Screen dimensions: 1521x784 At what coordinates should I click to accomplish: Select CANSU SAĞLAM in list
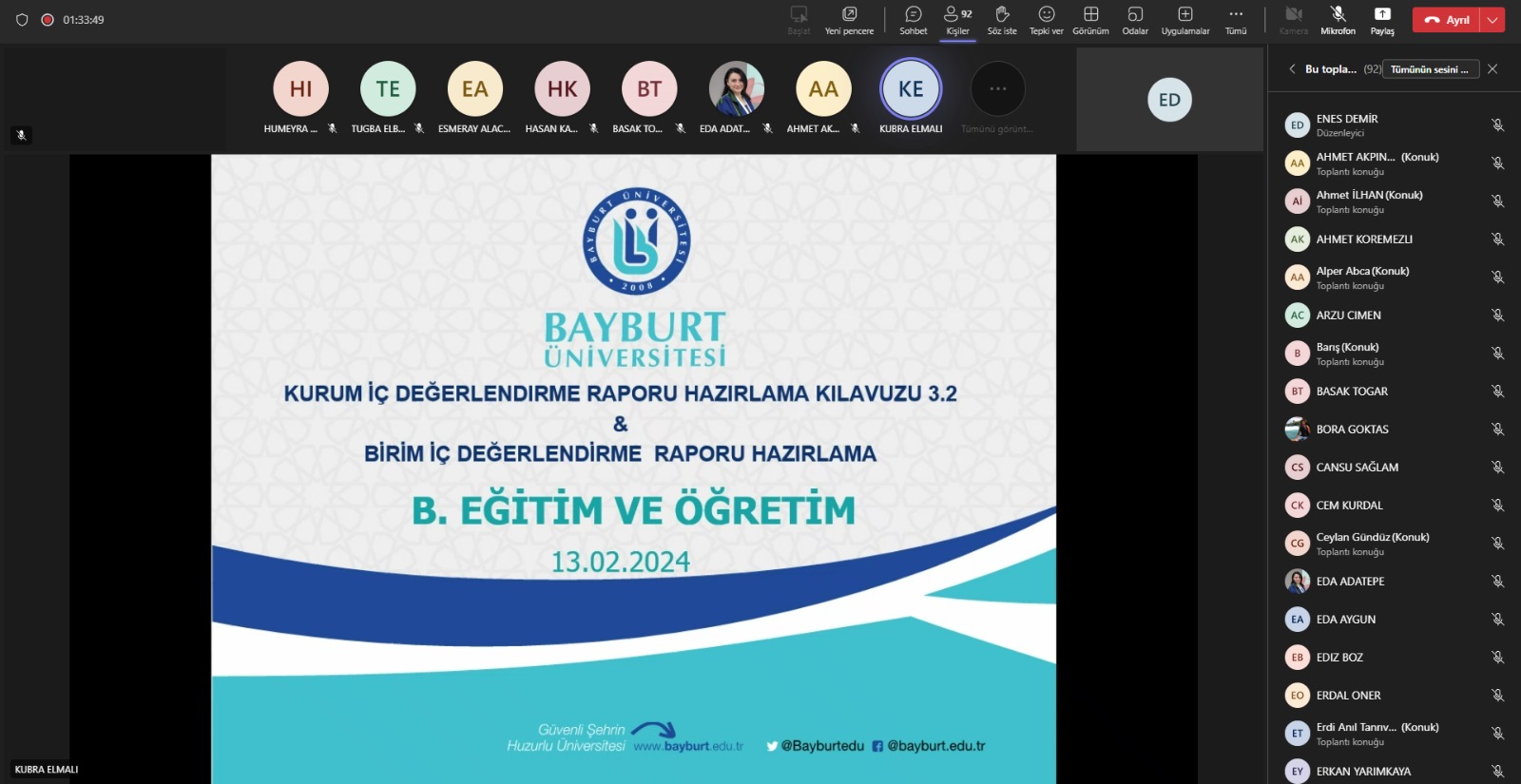1395,468
